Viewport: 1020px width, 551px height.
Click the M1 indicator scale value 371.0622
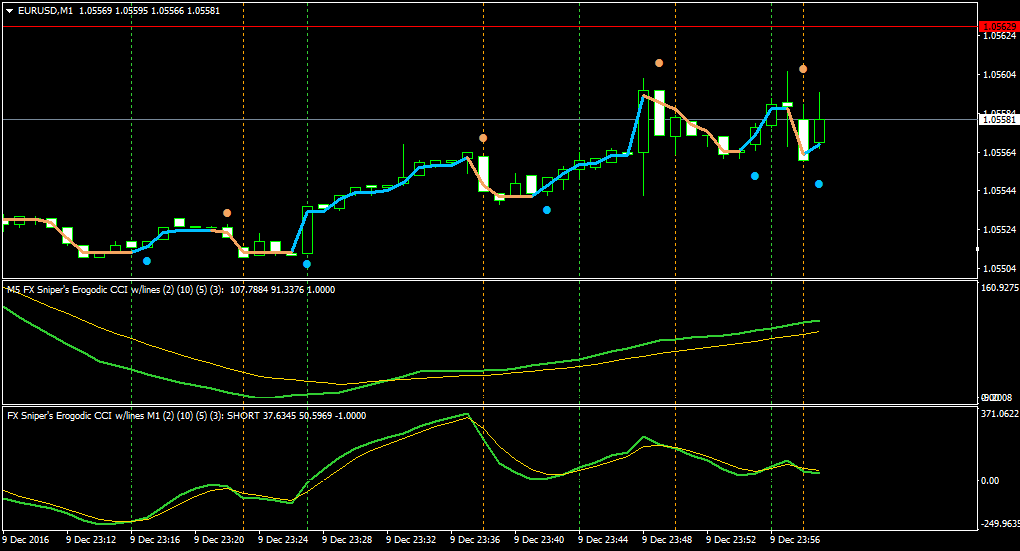point(1000,414)
